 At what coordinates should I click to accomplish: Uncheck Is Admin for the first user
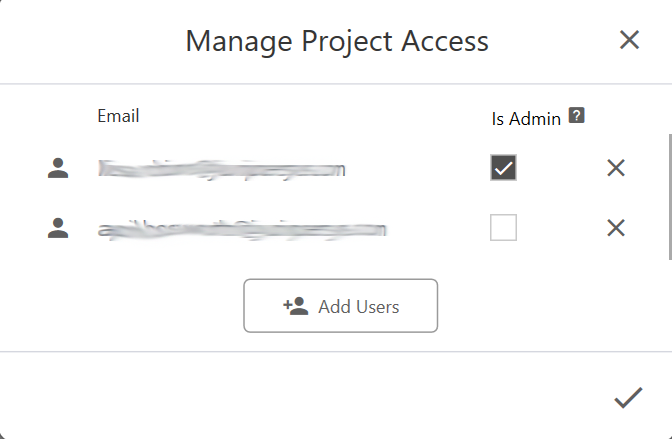pyautogui.click(x=503, y=168)
